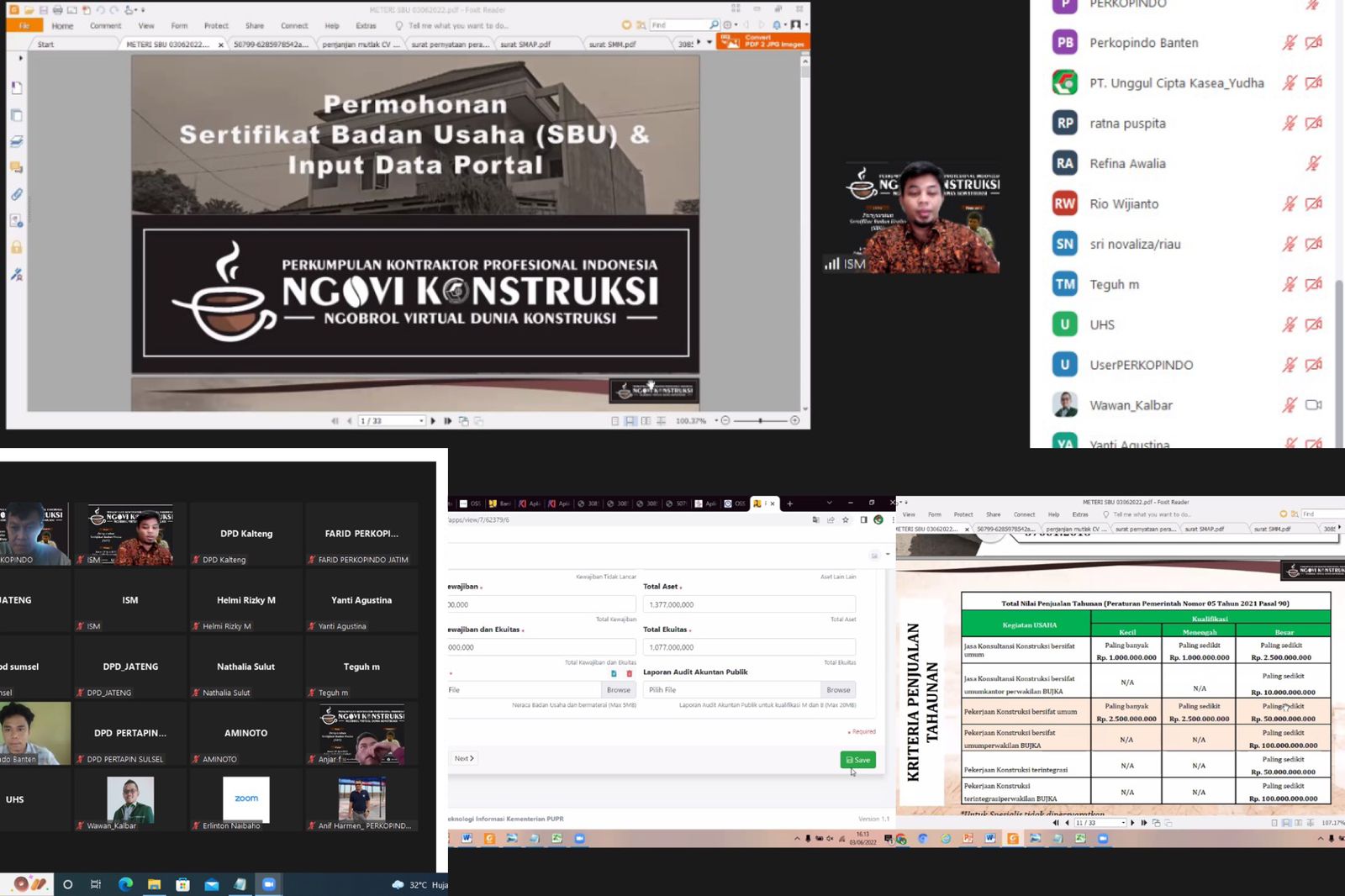Viewport: 1345px width, 896px height.
Task: Click the red delete icon above Browse
Action: click(x=629, y=673)
